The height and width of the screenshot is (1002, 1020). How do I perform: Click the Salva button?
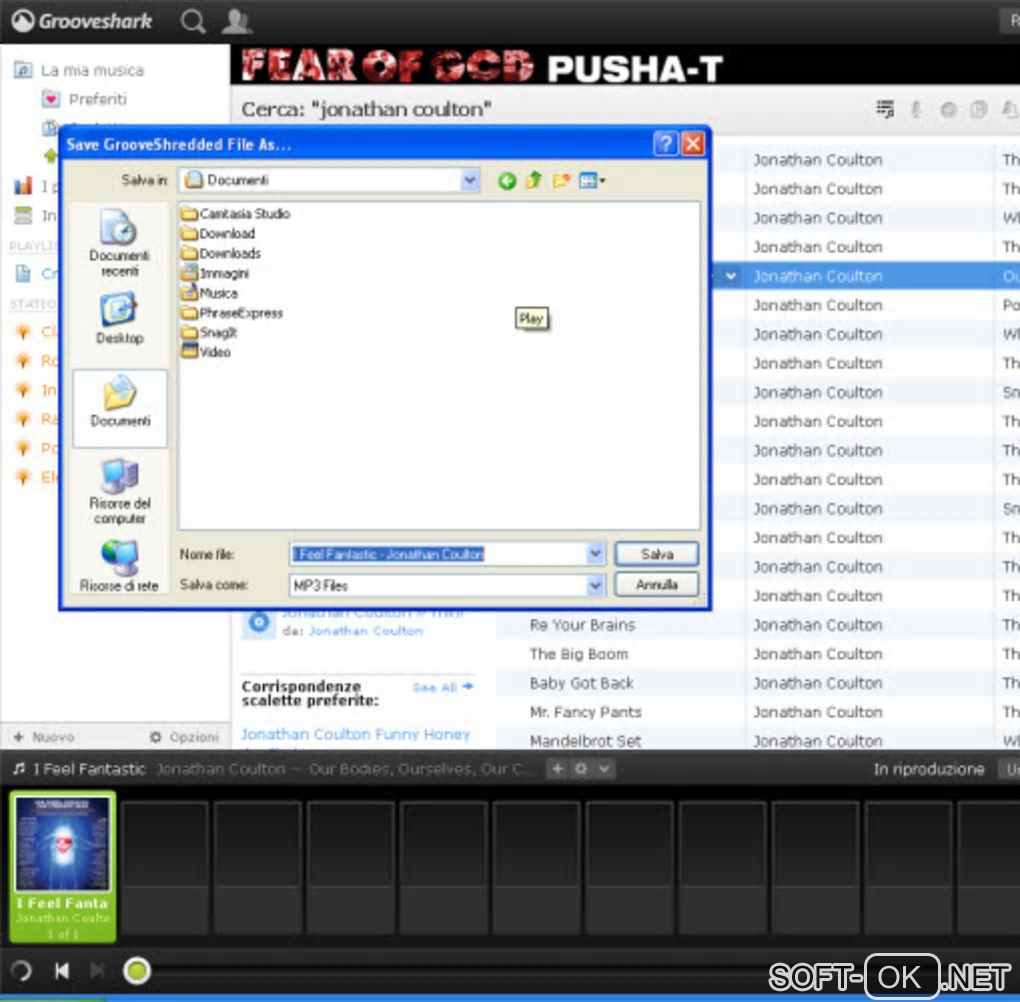tap(656, 554)
